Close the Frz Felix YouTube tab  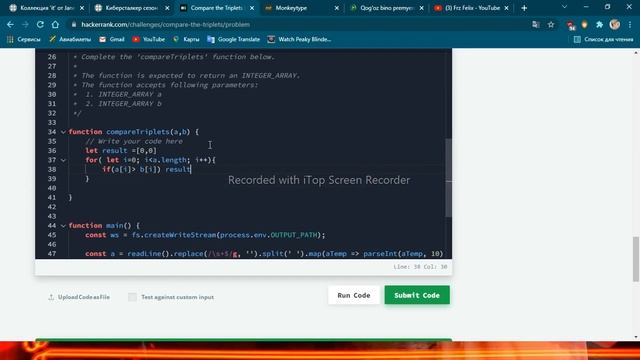point(507,8)
